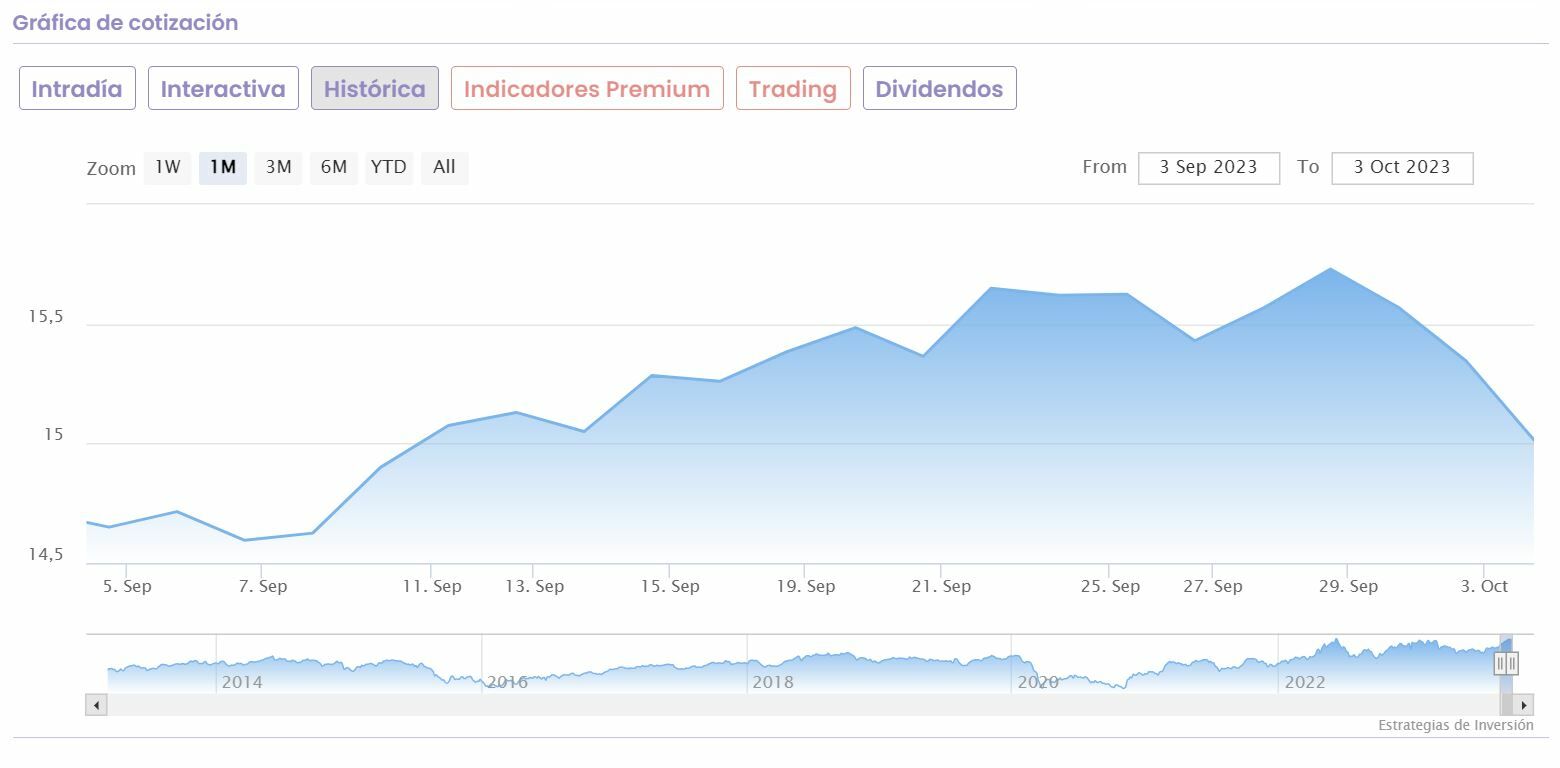The height and width of the screenshot is (768, 1560).
Task: Set chart zoom to 3M
Action: coord(278,167)
